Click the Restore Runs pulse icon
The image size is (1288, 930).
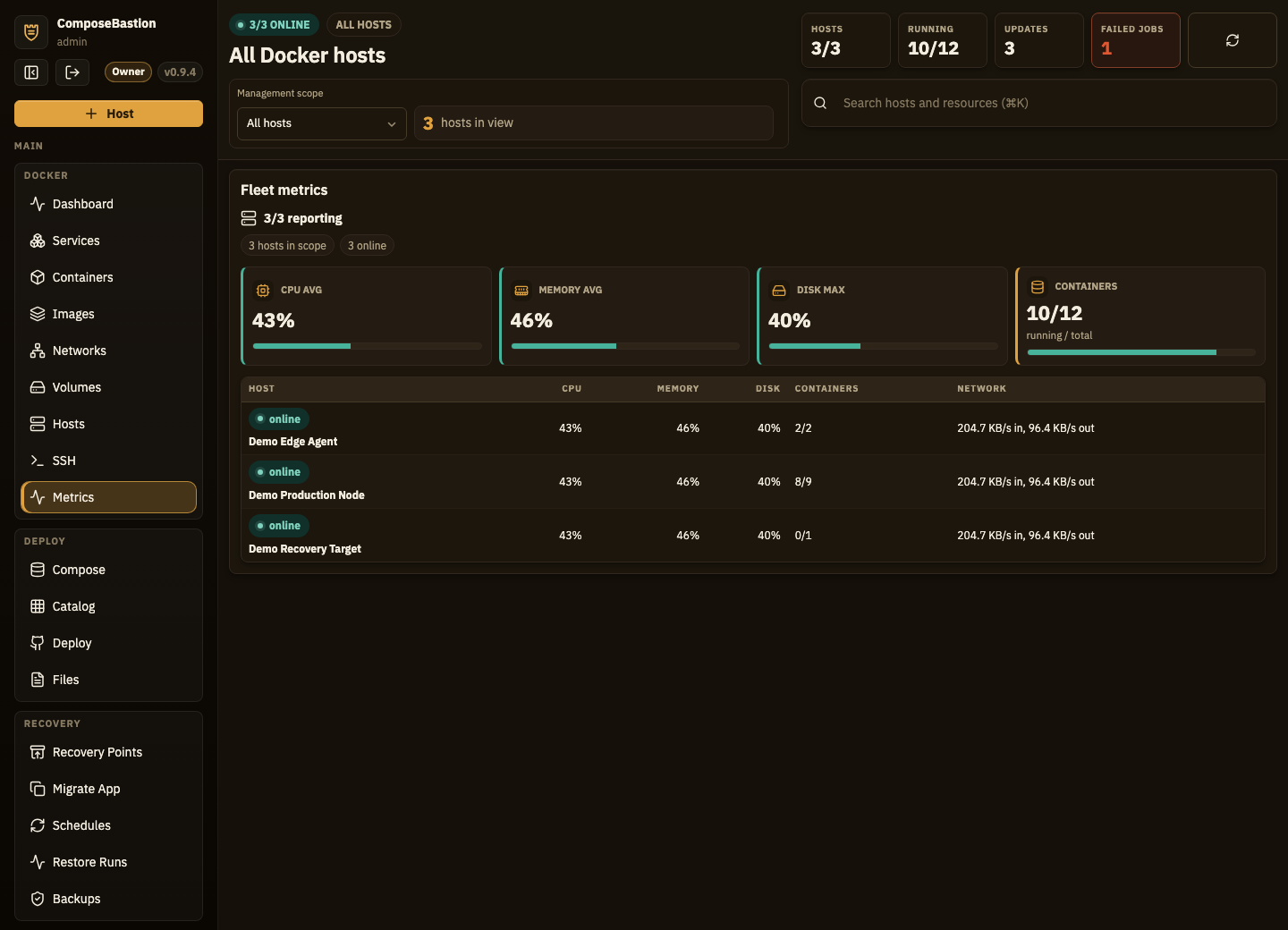tap(38, 862)
